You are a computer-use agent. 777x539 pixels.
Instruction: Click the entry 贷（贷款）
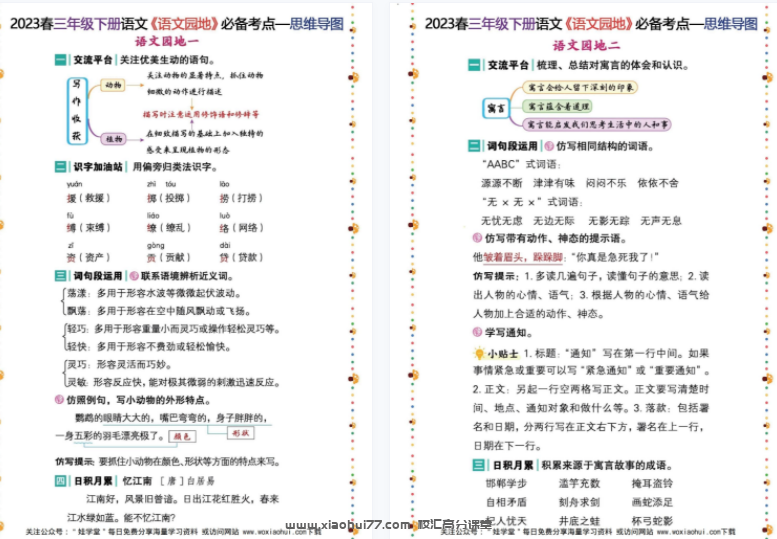241,258
